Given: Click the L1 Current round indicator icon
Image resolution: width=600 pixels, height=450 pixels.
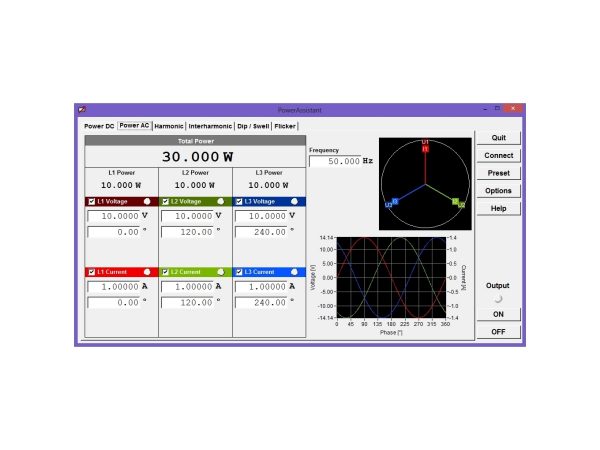Looking at the screenshot, I should coord(147,271).
